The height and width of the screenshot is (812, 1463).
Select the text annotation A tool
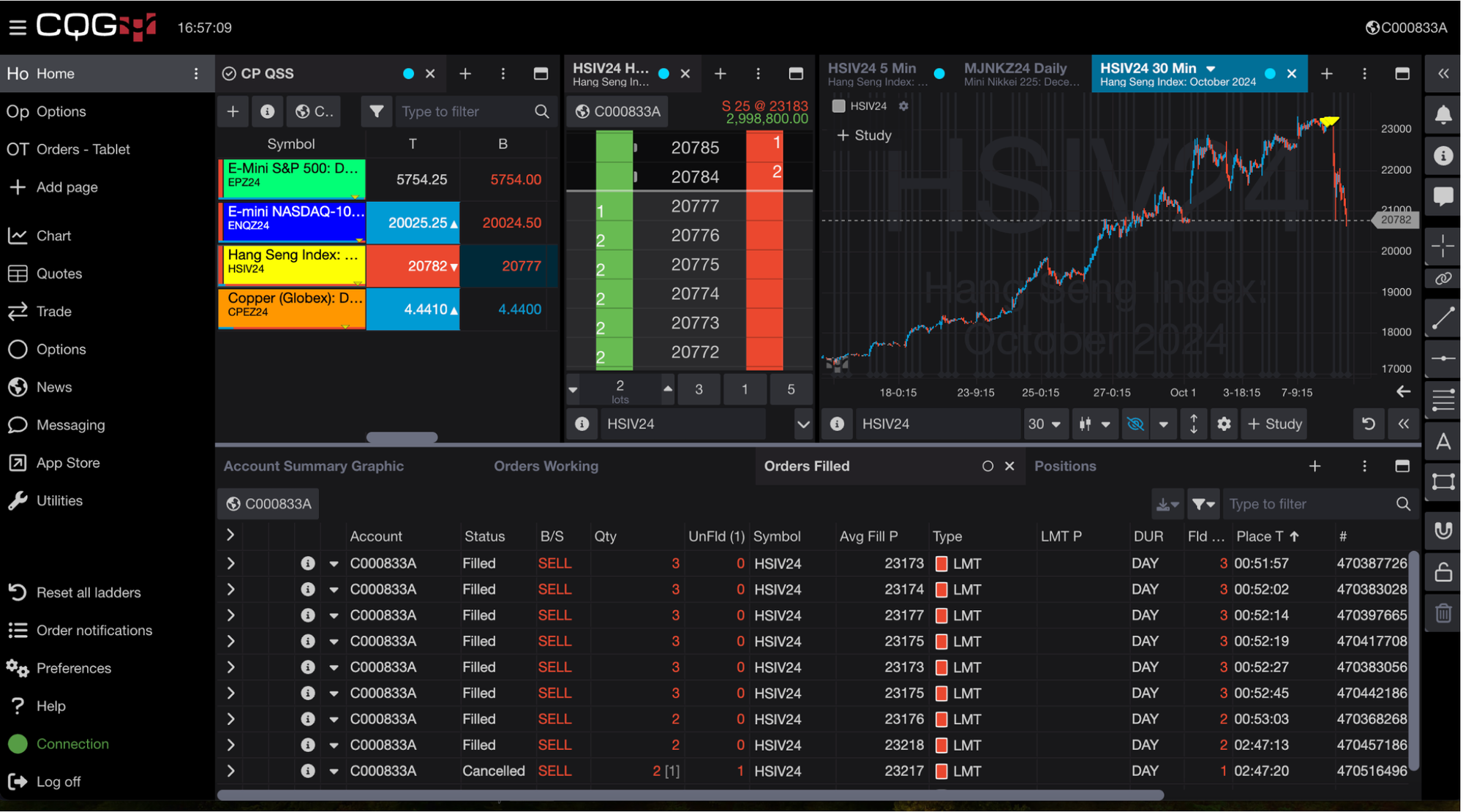1443,441
